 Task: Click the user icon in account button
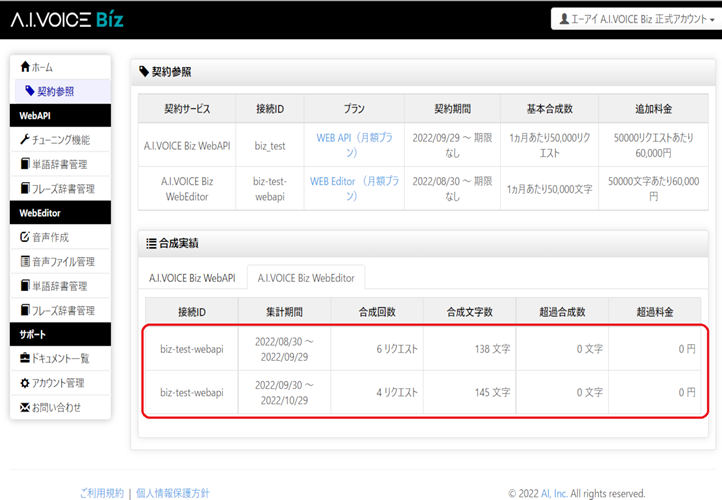tap(564, 19)
